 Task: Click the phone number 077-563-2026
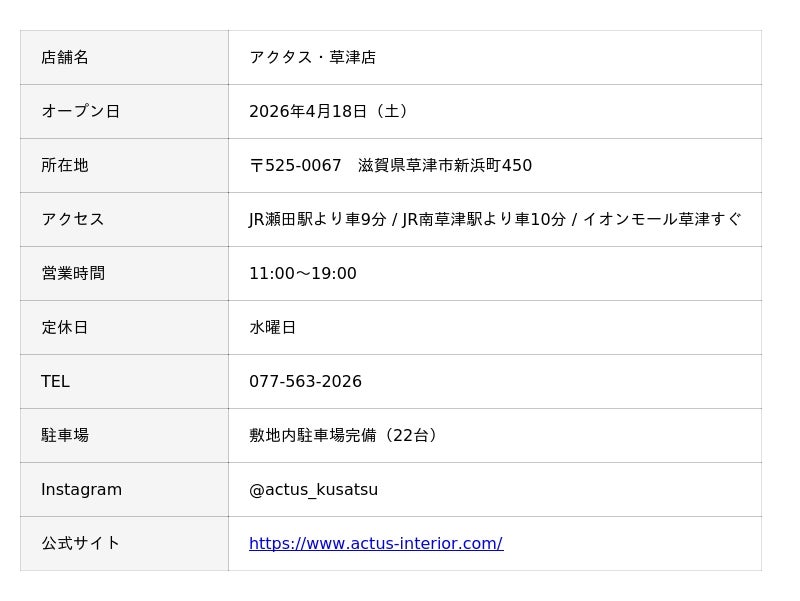coord(305,382)
